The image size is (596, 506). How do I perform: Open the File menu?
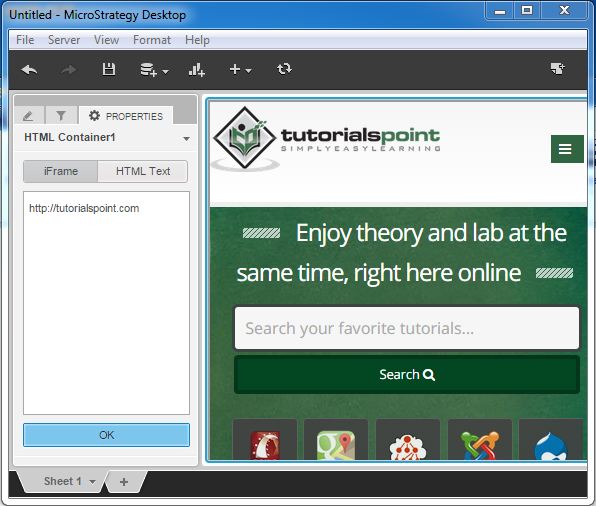click(x=25, y=40)
